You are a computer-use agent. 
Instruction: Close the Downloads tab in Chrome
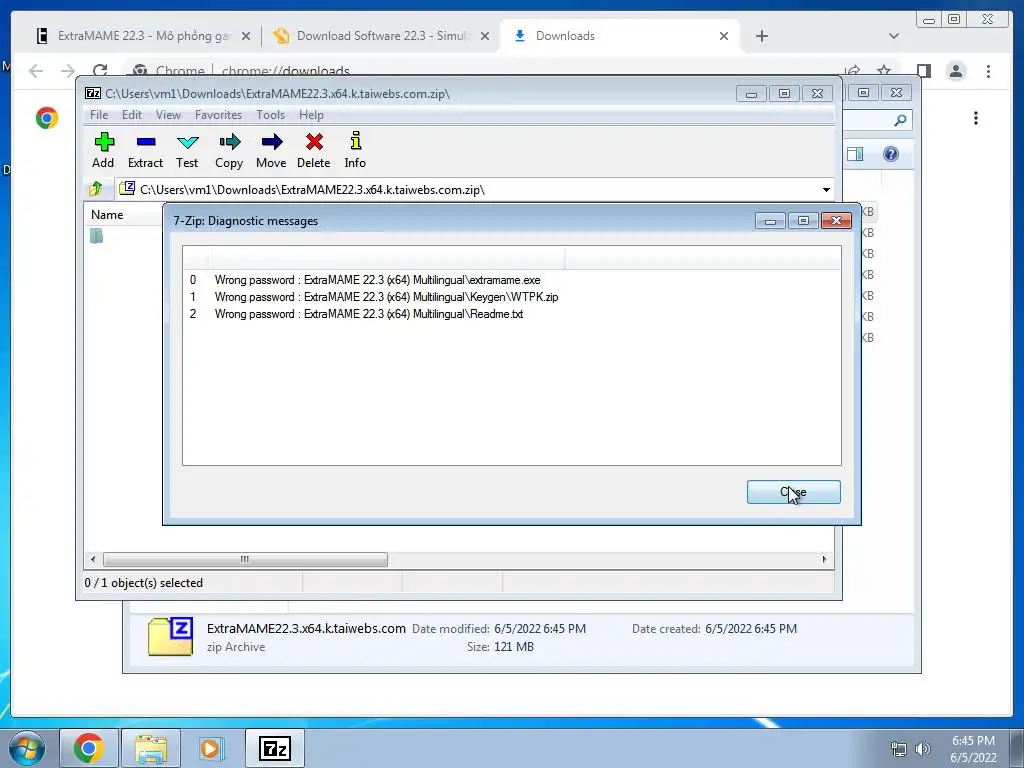pos(724,36)
